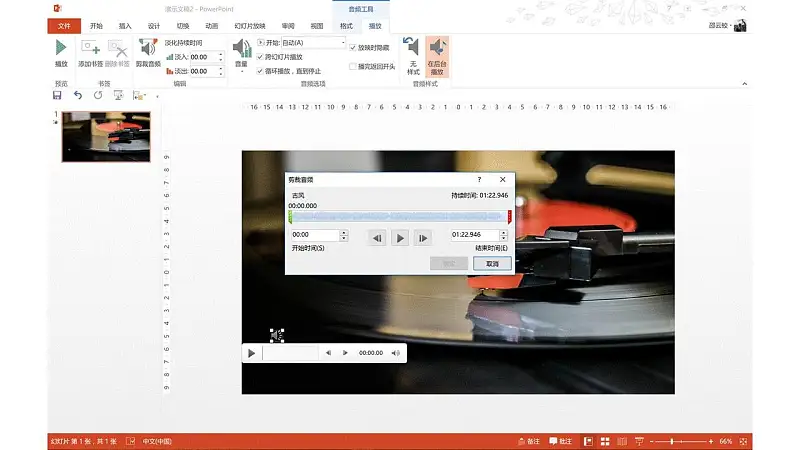Enable Rewind After Playing (播完返回开头) checkbox
800x450 pixels.
tap(353, 66)
